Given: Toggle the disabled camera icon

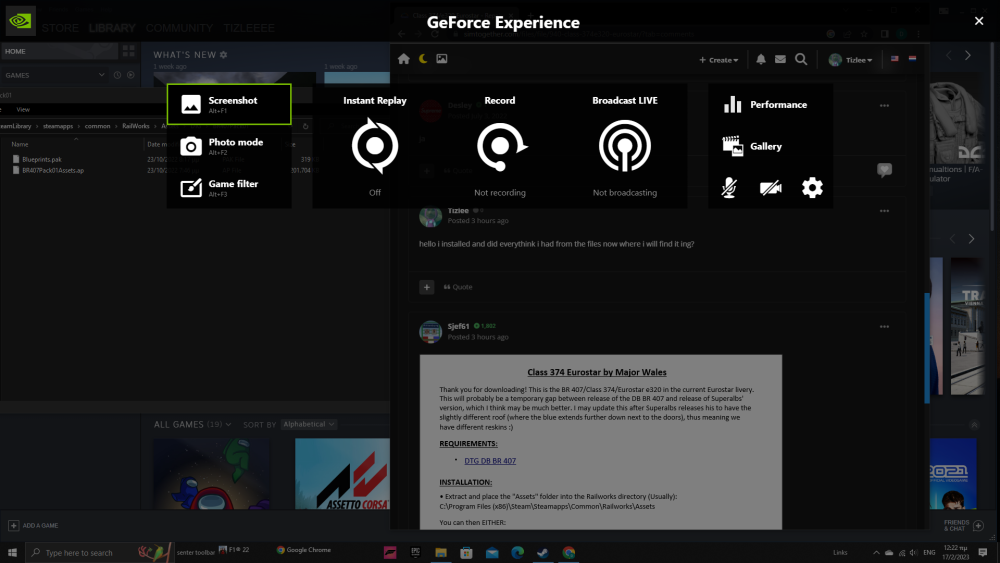Looking at the screenshot, I should coord(770,187).
